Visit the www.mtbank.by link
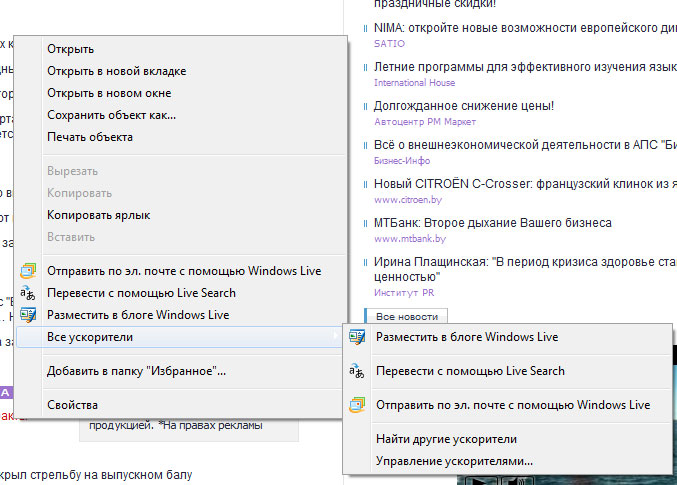This screenshot has width=677, height=485. pos(410,239)
